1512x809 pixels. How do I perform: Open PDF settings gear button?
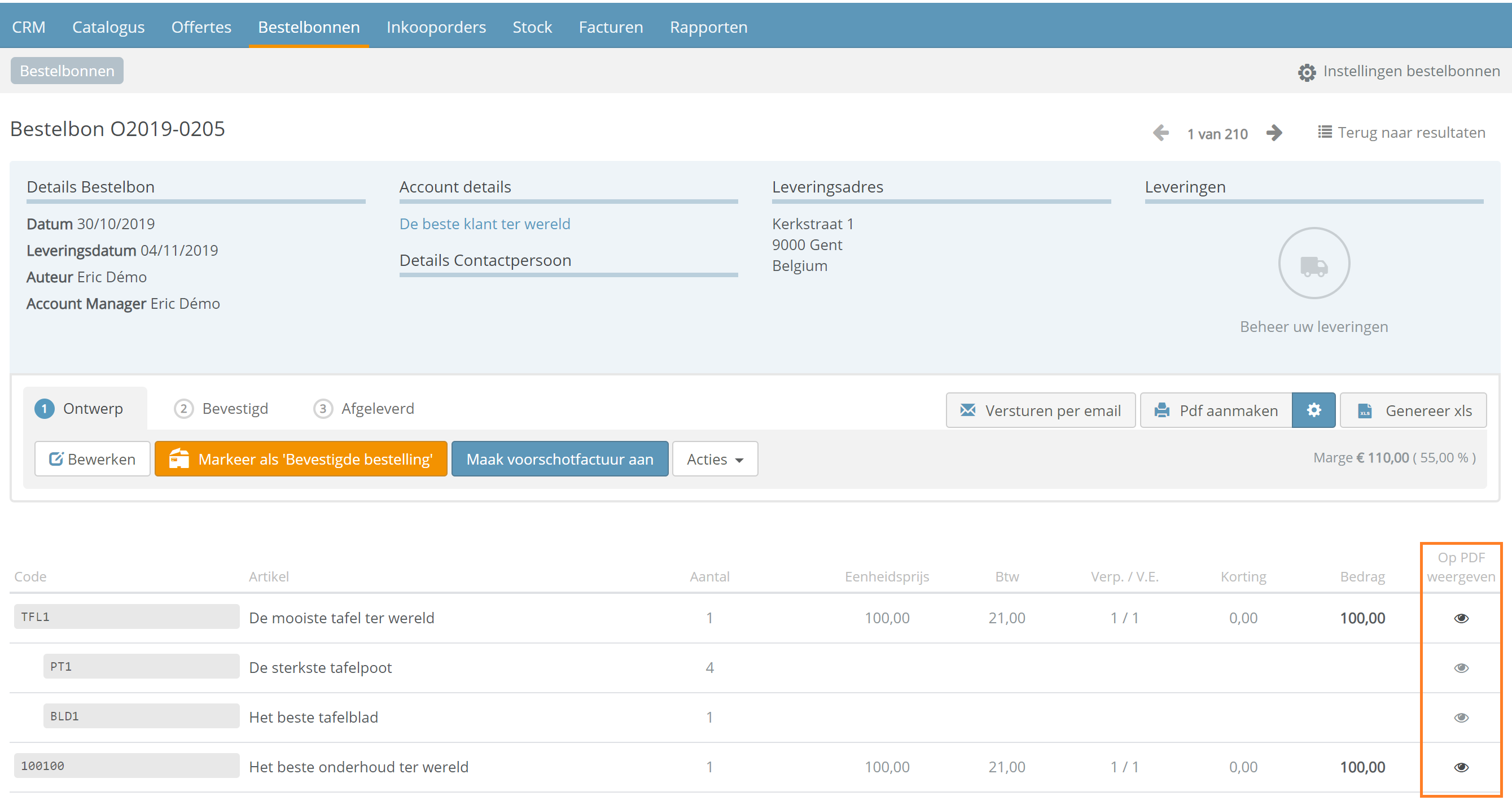pyautogui.click(x=1313, y=410)
